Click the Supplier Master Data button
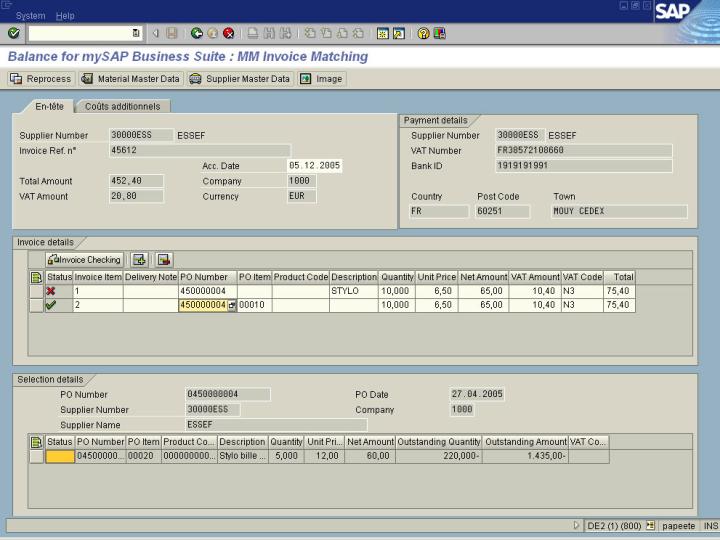Viewport: 720px width, 540px height. tap(240, 79)
